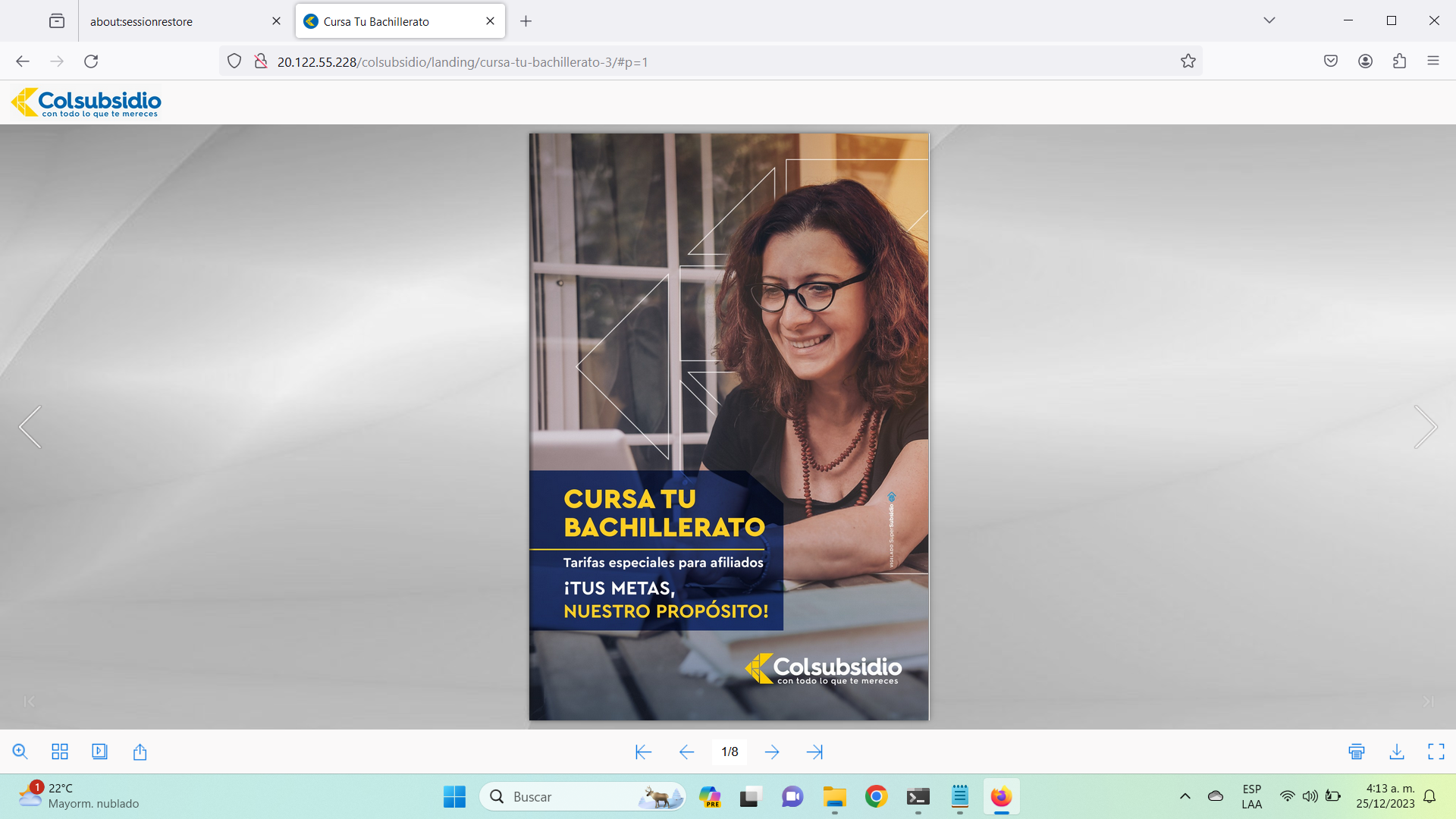Bookmark this page with star icon
The height and width of the screenshot is (819, 1456).
1188,61
